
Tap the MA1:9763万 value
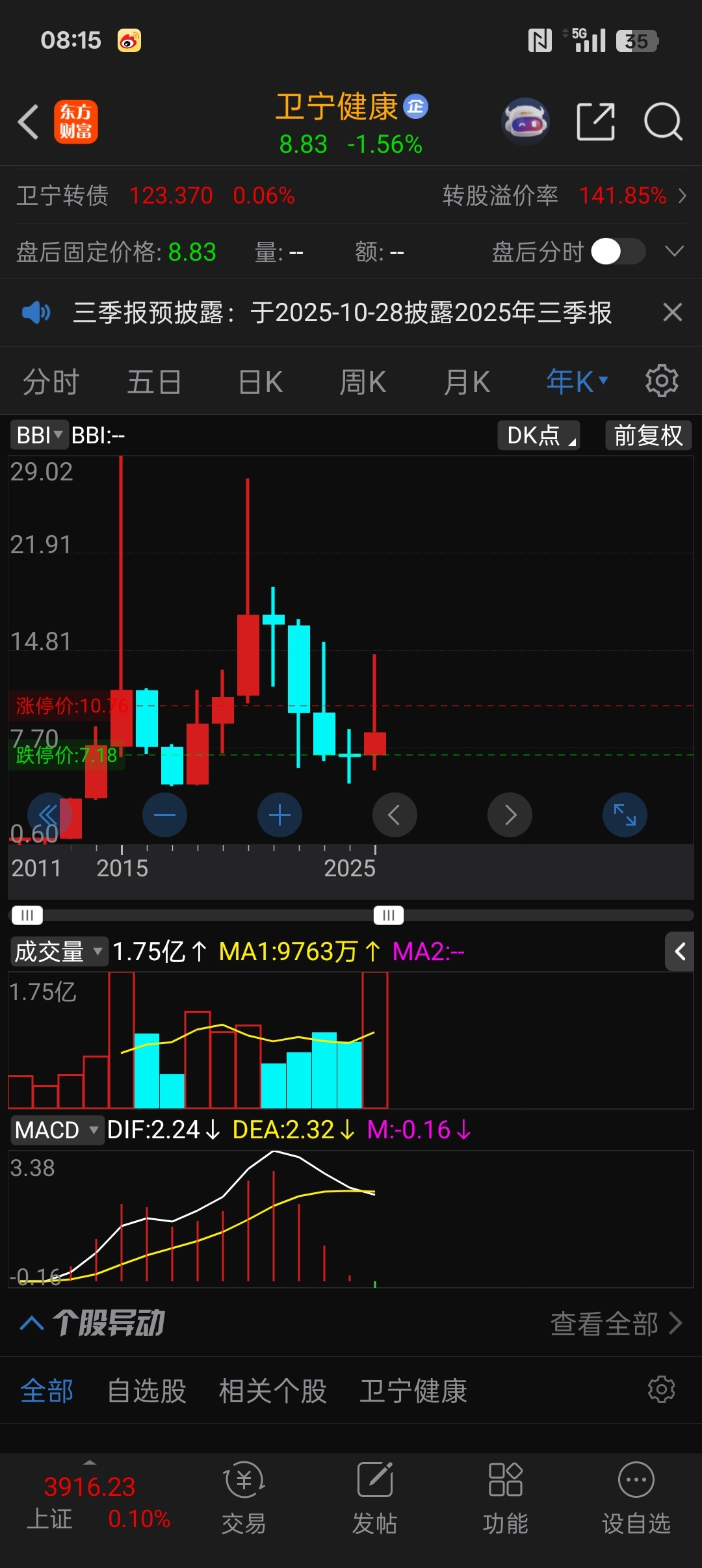(300, 952)
